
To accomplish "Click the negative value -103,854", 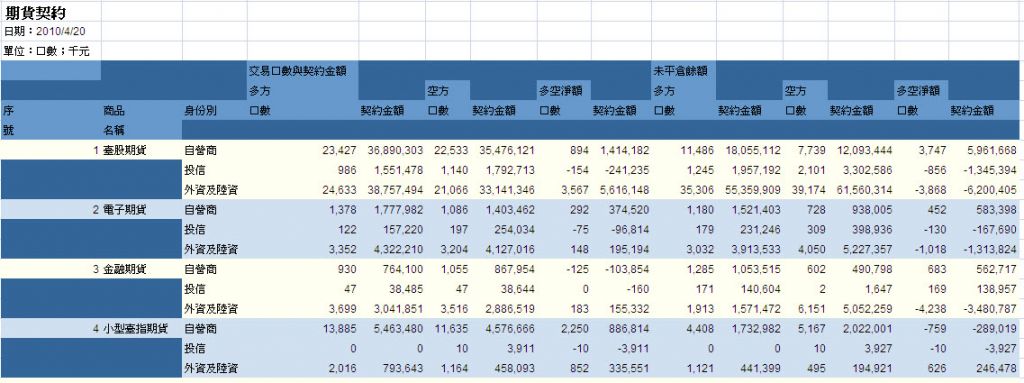I will click(627, 269).
